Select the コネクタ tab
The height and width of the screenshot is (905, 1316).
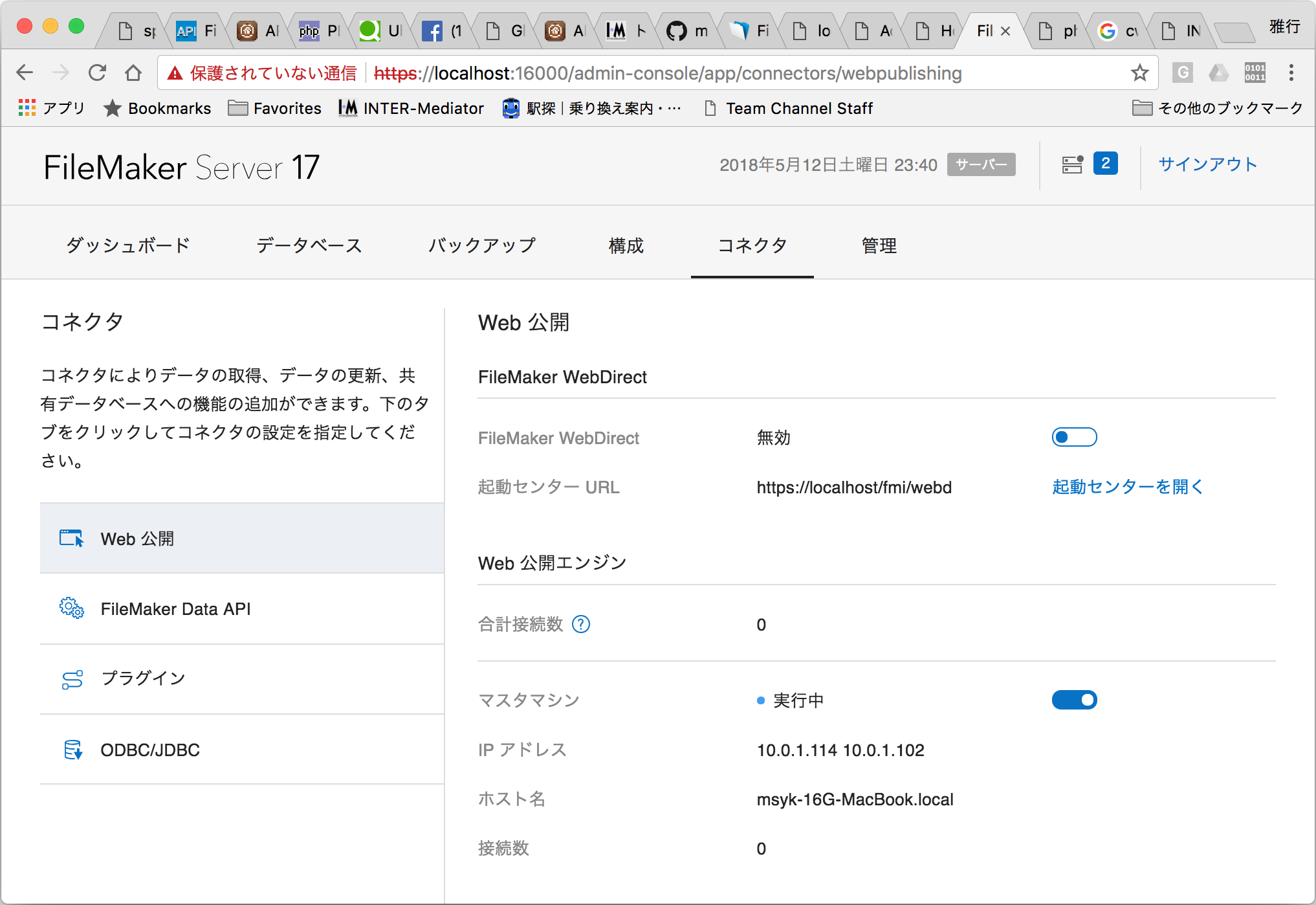point(752,245)
